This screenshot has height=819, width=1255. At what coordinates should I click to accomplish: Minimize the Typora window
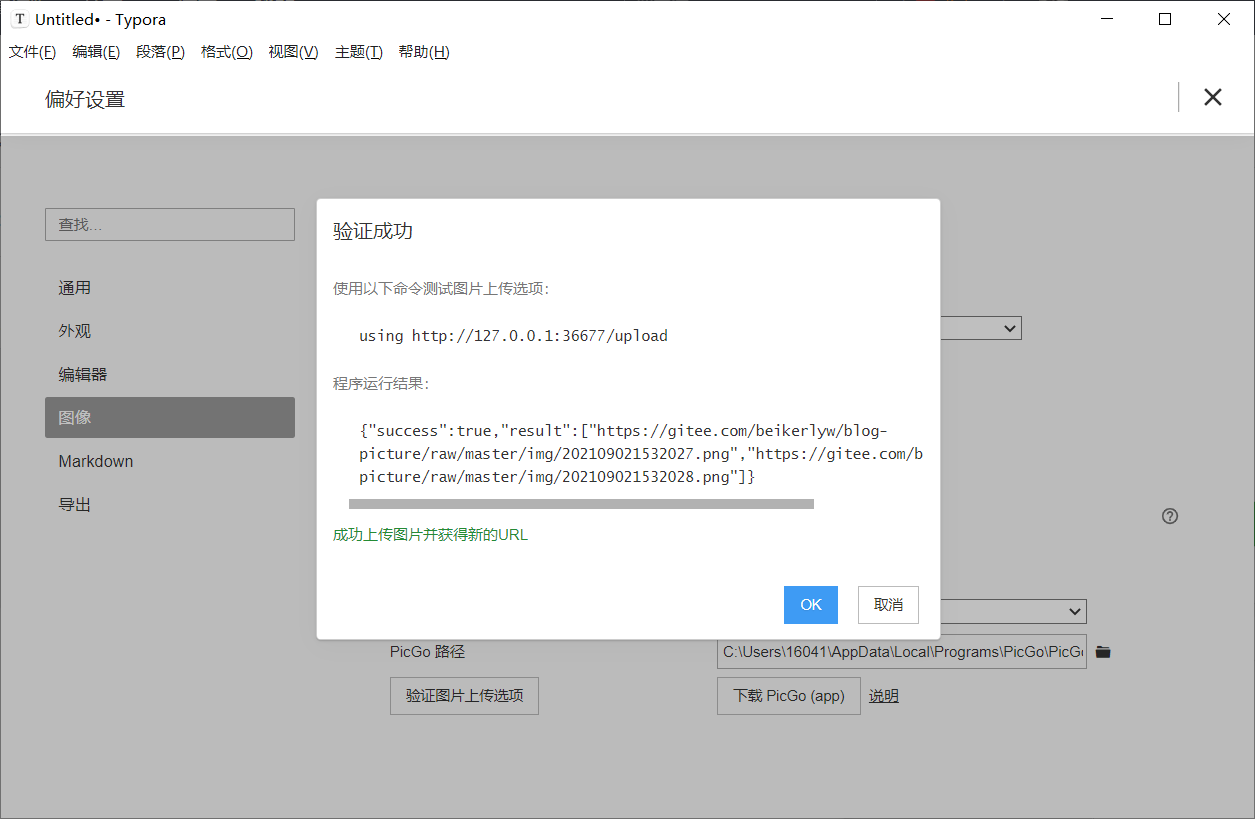(1106, 19)
